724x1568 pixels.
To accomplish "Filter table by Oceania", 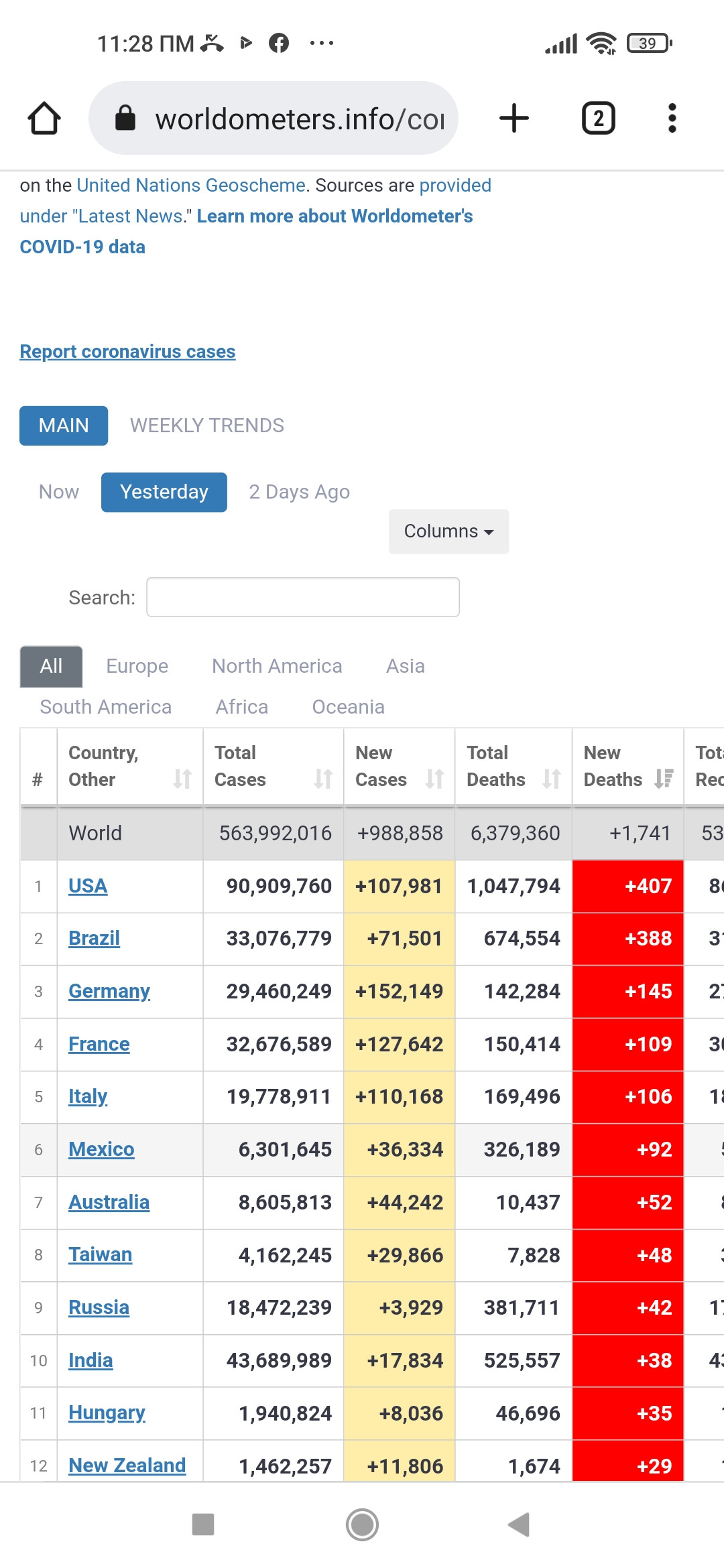I will [349, 707].
